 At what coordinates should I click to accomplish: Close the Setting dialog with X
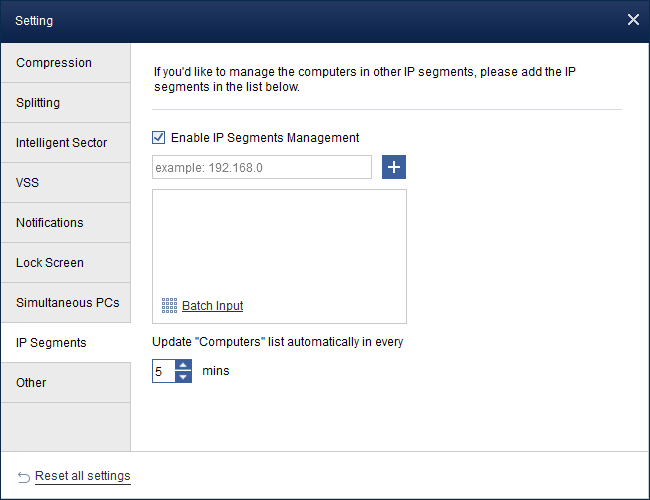coord(632,20)
